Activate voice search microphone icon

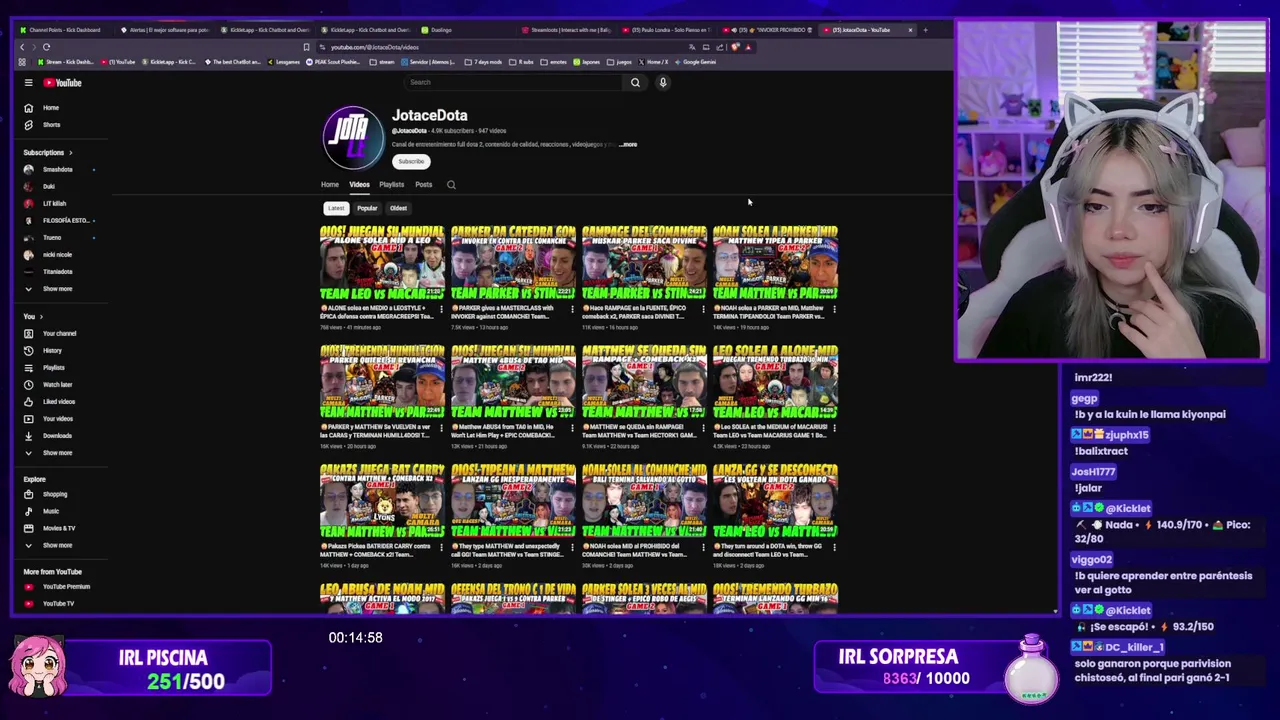662,83
